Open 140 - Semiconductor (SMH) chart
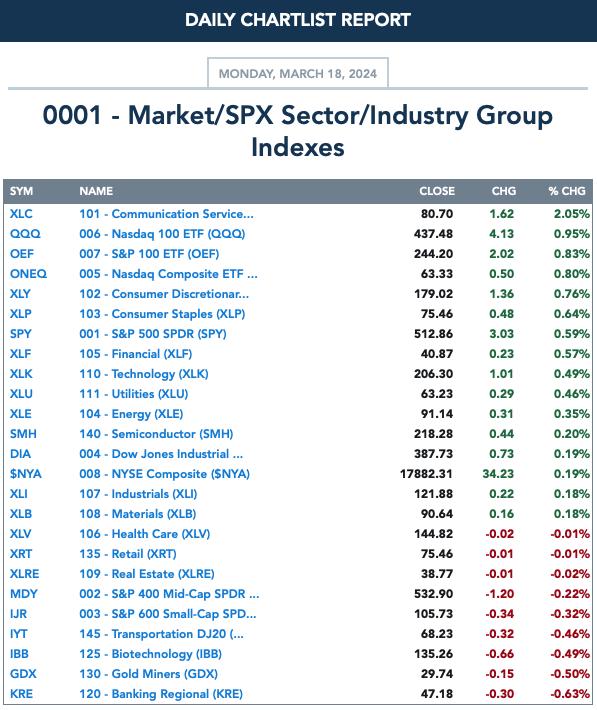This screenshot has height=710, width=597. [x=156, y=434]
